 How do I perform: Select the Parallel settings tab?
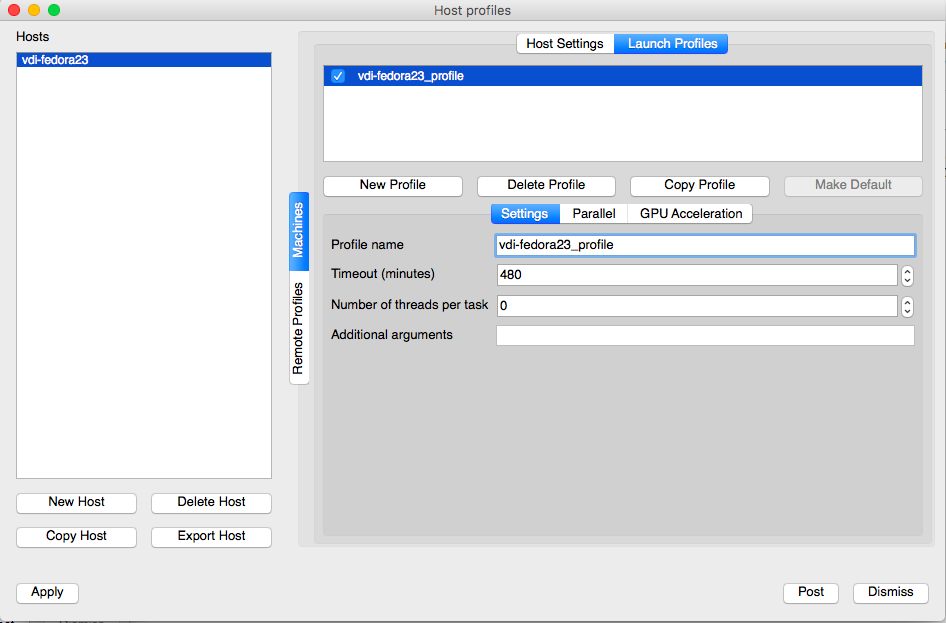tap(593, 214)
